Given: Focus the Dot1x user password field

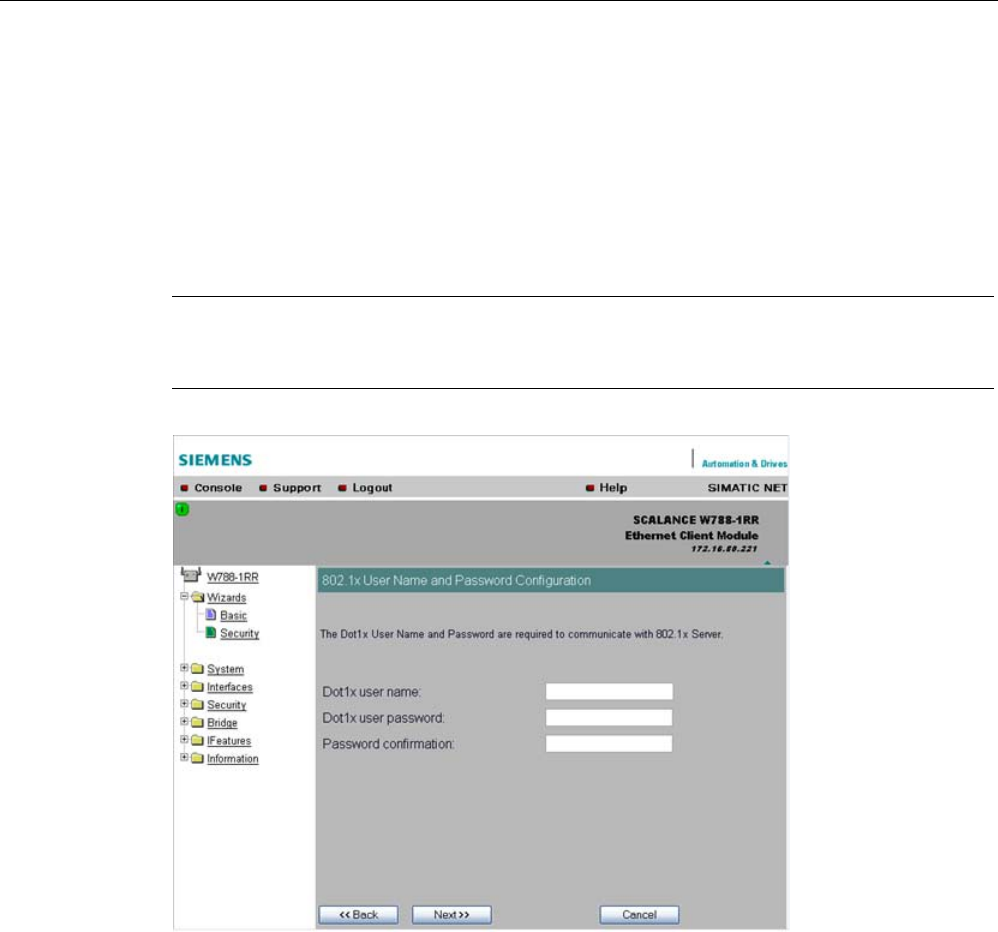Looking at the screenshot, I should [608, 717].
